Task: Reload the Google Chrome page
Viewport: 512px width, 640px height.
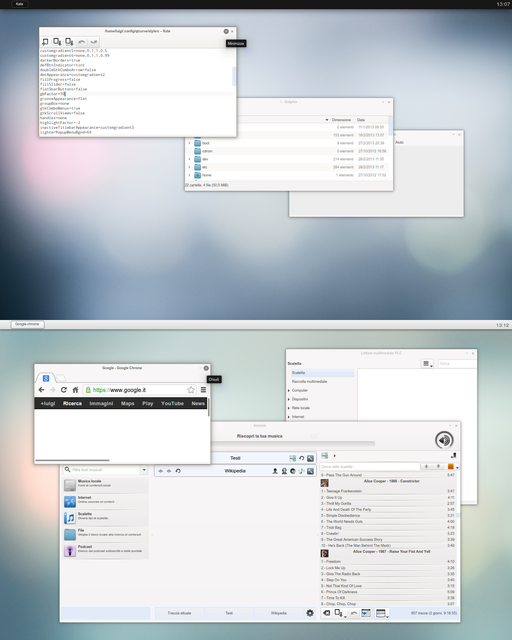Action: point(64,390)
